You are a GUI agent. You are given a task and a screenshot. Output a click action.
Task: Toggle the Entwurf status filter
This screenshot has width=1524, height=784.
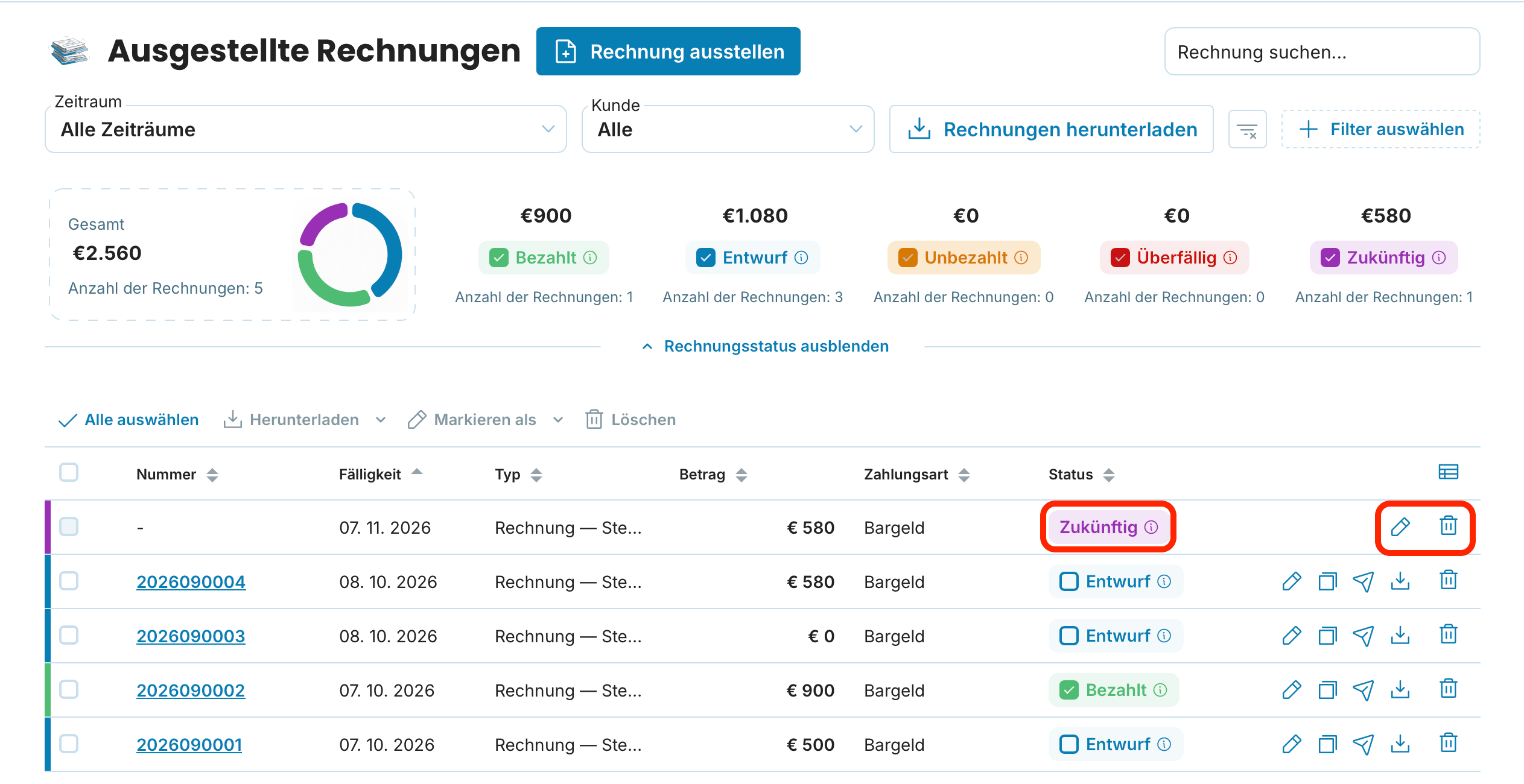coord(706,258)
